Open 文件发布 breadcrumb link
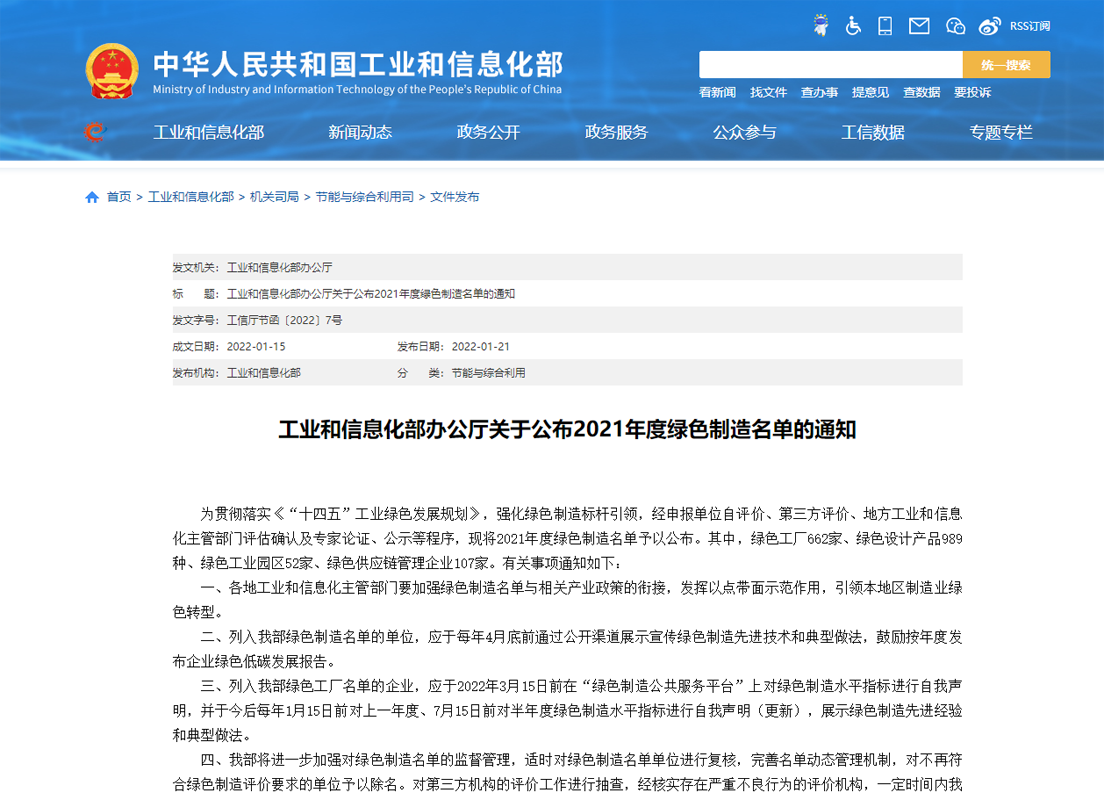 tap(455, 197)
